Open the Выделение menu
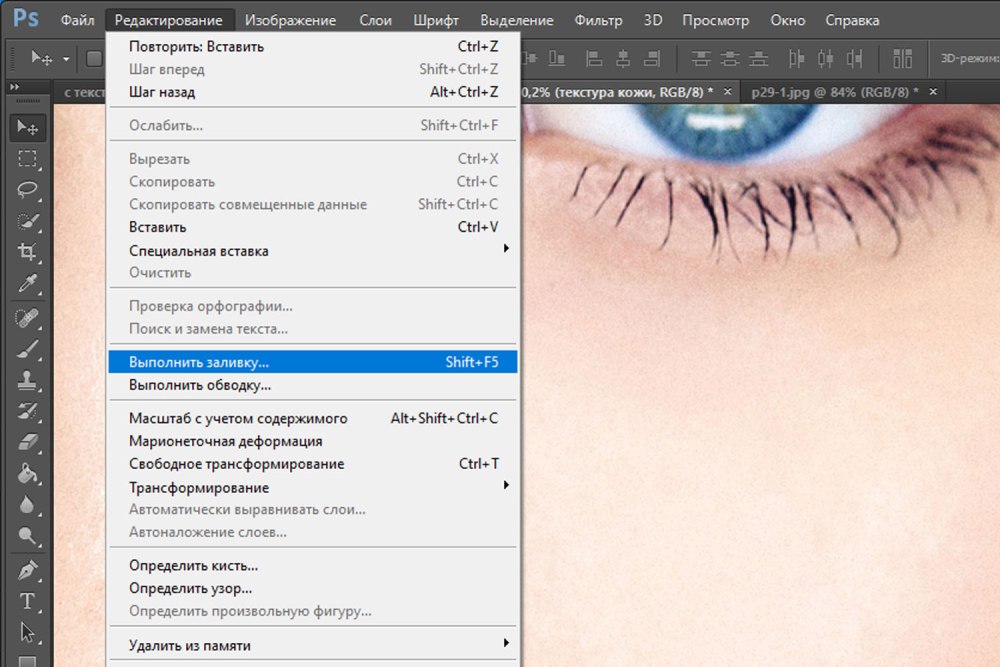The width and height of the screenshot is (1000, 667). 517,20
